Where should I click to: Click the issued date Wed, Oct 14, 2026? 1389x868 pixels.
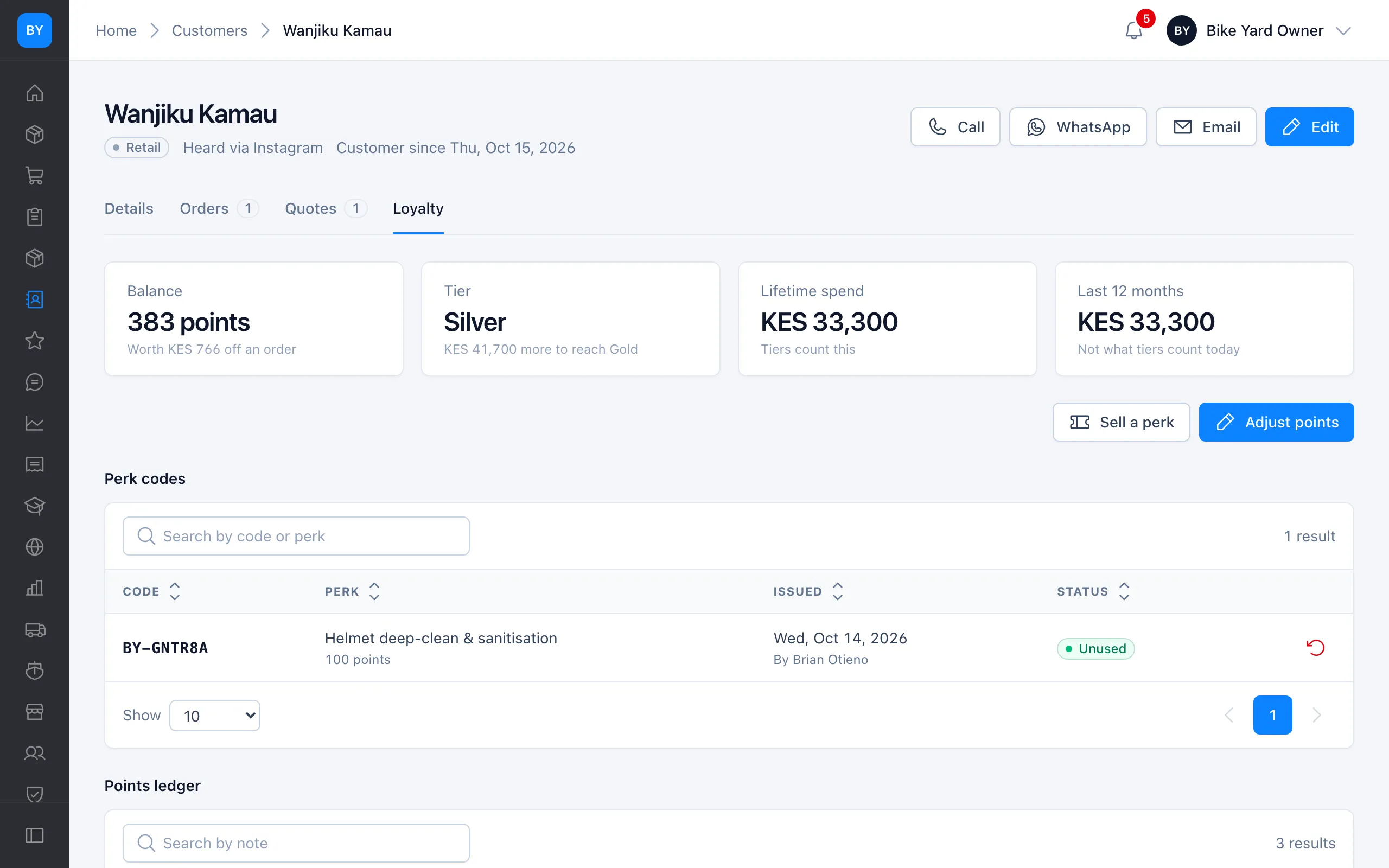point(840,638)
